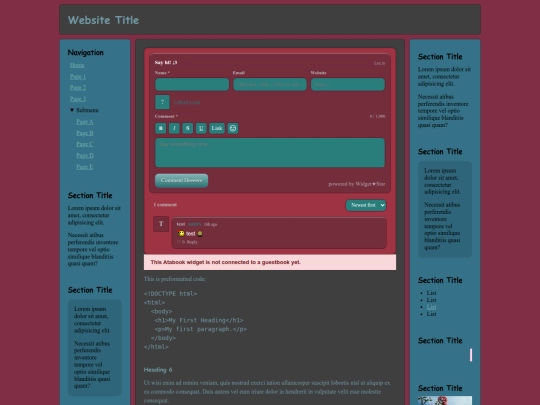The height and width of the screenshot is (405, 540).
Task: Click the Upload avatar link
Action: coord(187,102)
